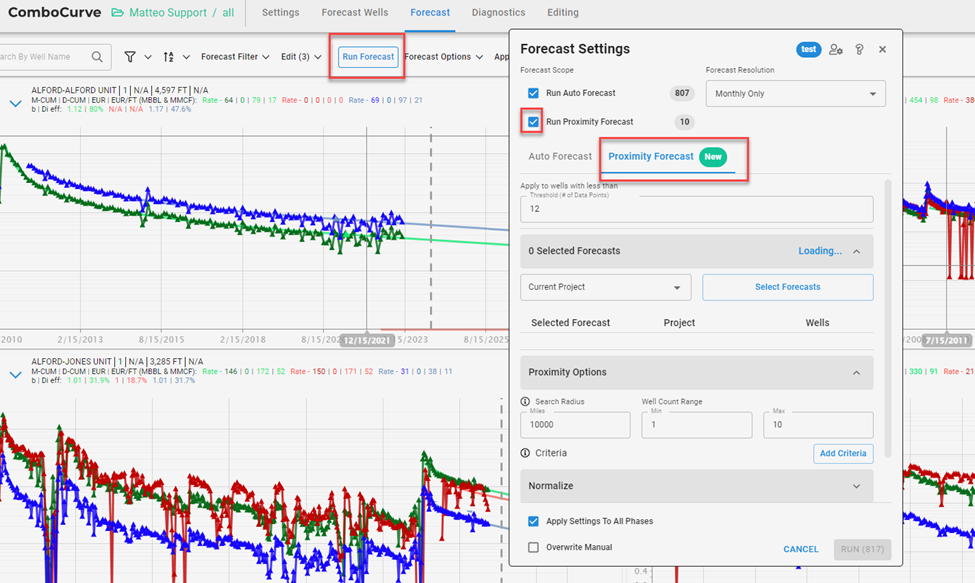This screenshot has width=975, height=583.
Task: Close the Forecast Settings dialog
Action: 882,49
